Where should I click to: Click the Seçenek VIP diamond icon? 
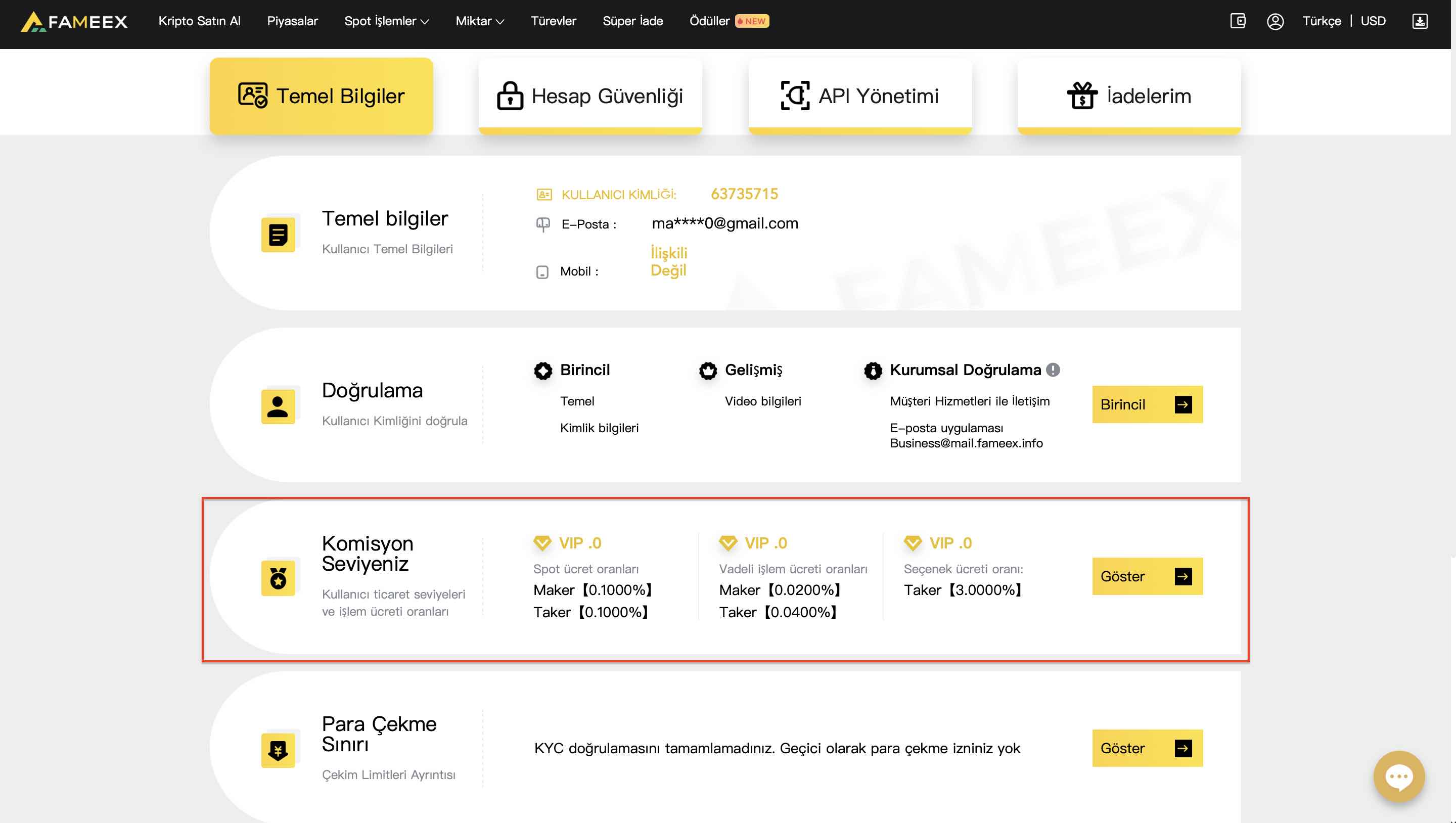click(913, 543)
